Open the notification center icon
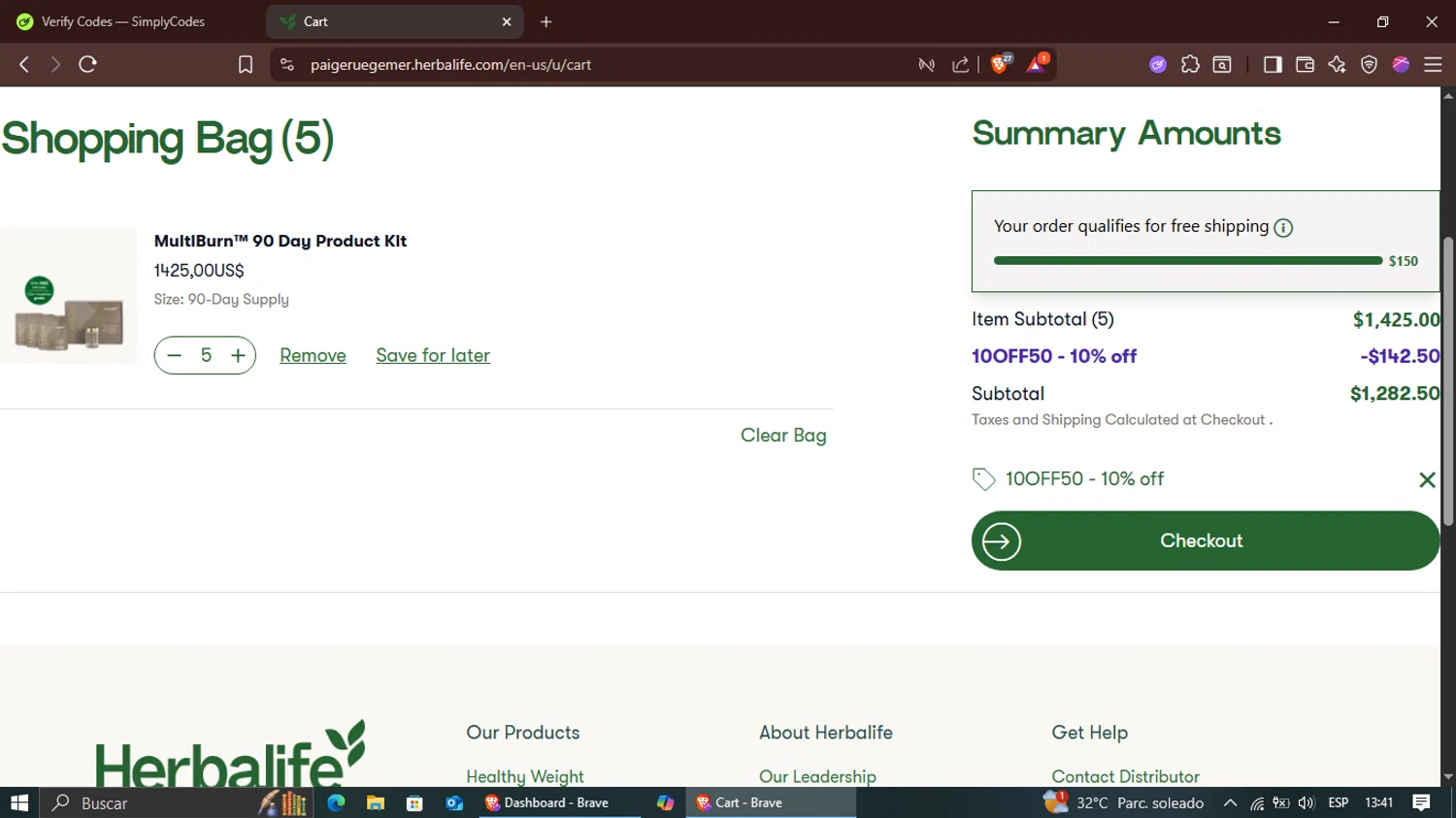This screenshot has height=818, width=1456. 1421,802
